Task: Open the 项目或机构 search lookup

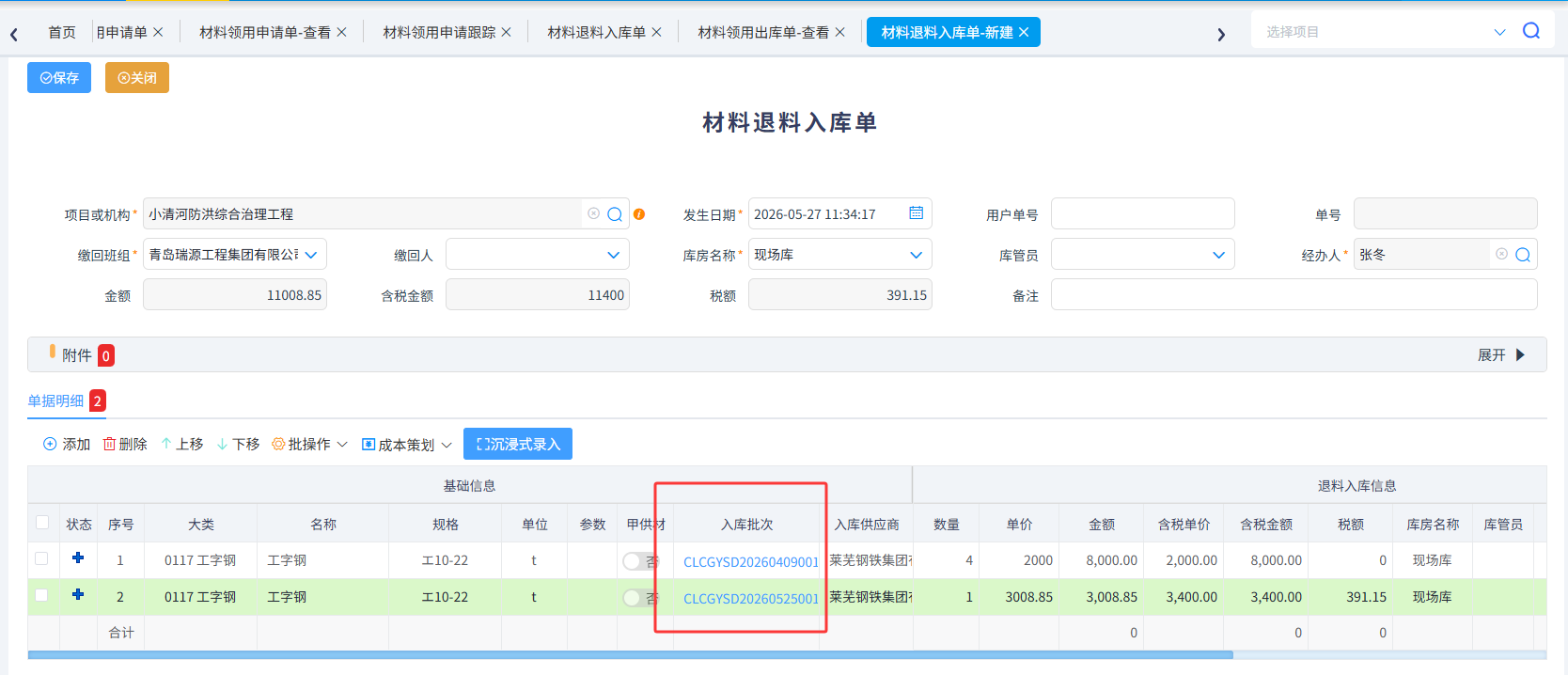Action: 615,214
